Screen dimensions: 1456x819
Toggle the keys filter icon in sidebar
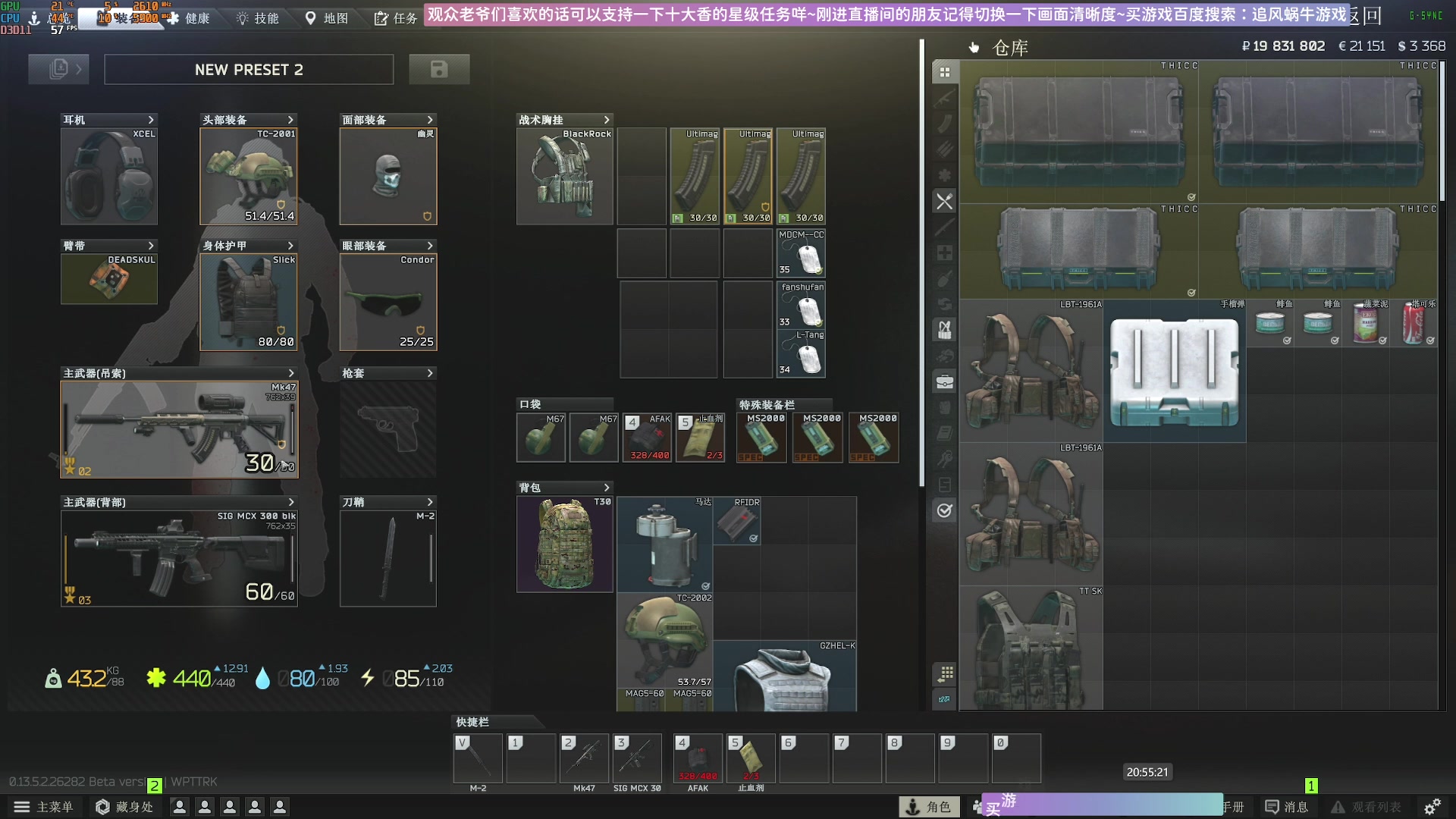tap(944, 459)
